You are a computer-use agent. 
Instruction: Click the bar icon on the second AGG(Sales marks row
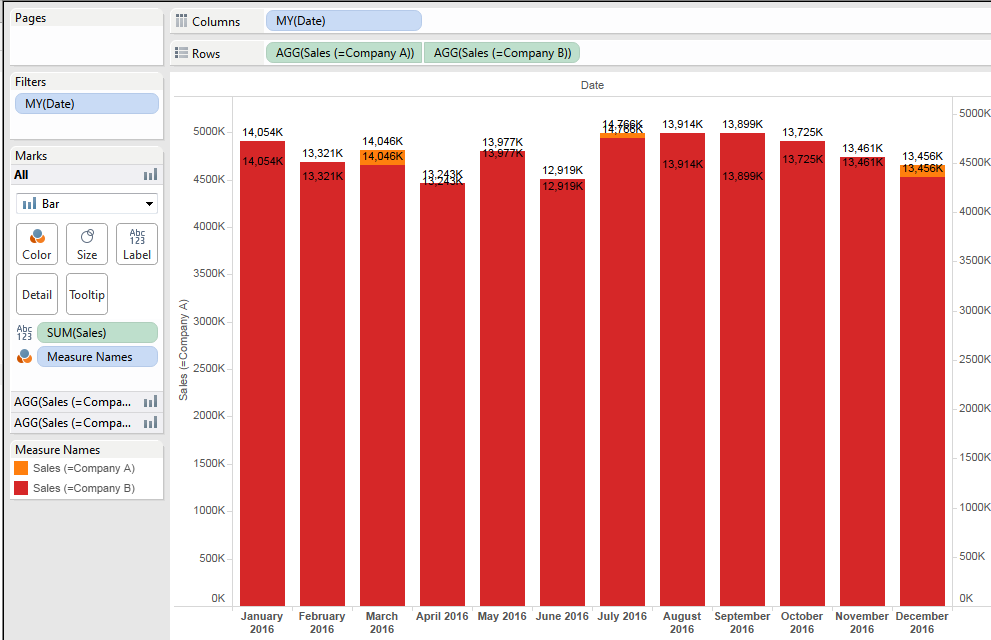pyautogui.click(x=150, y=423)
